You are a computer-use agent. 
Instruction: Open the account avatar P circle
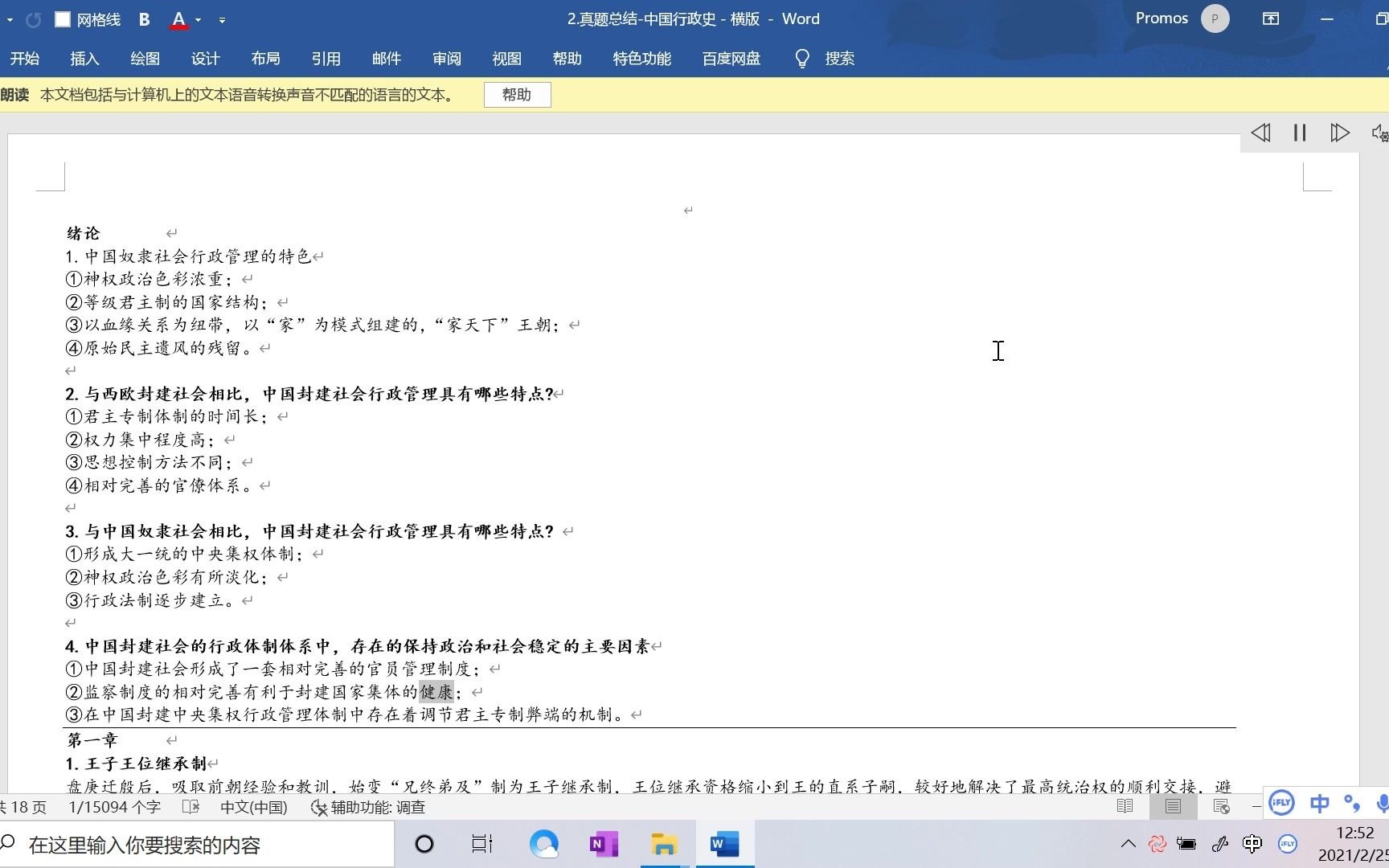click(1215, 18)
